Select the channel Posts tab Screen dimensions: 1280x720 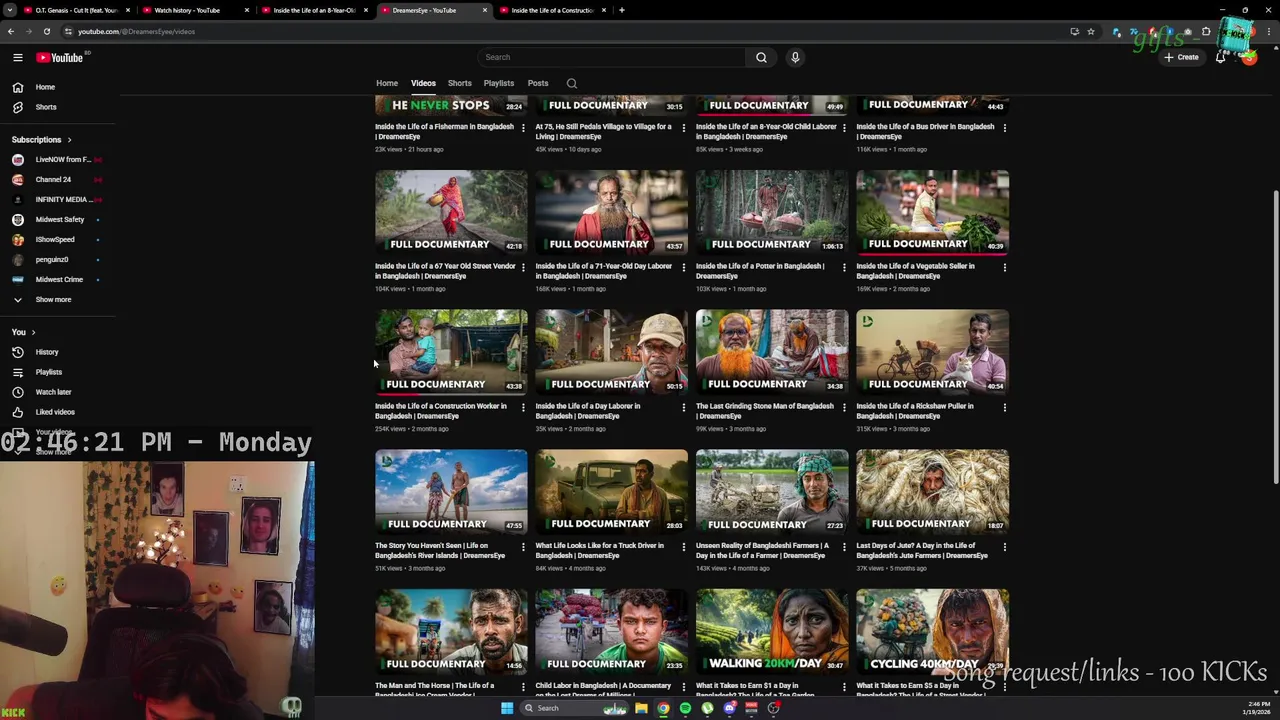538,83
